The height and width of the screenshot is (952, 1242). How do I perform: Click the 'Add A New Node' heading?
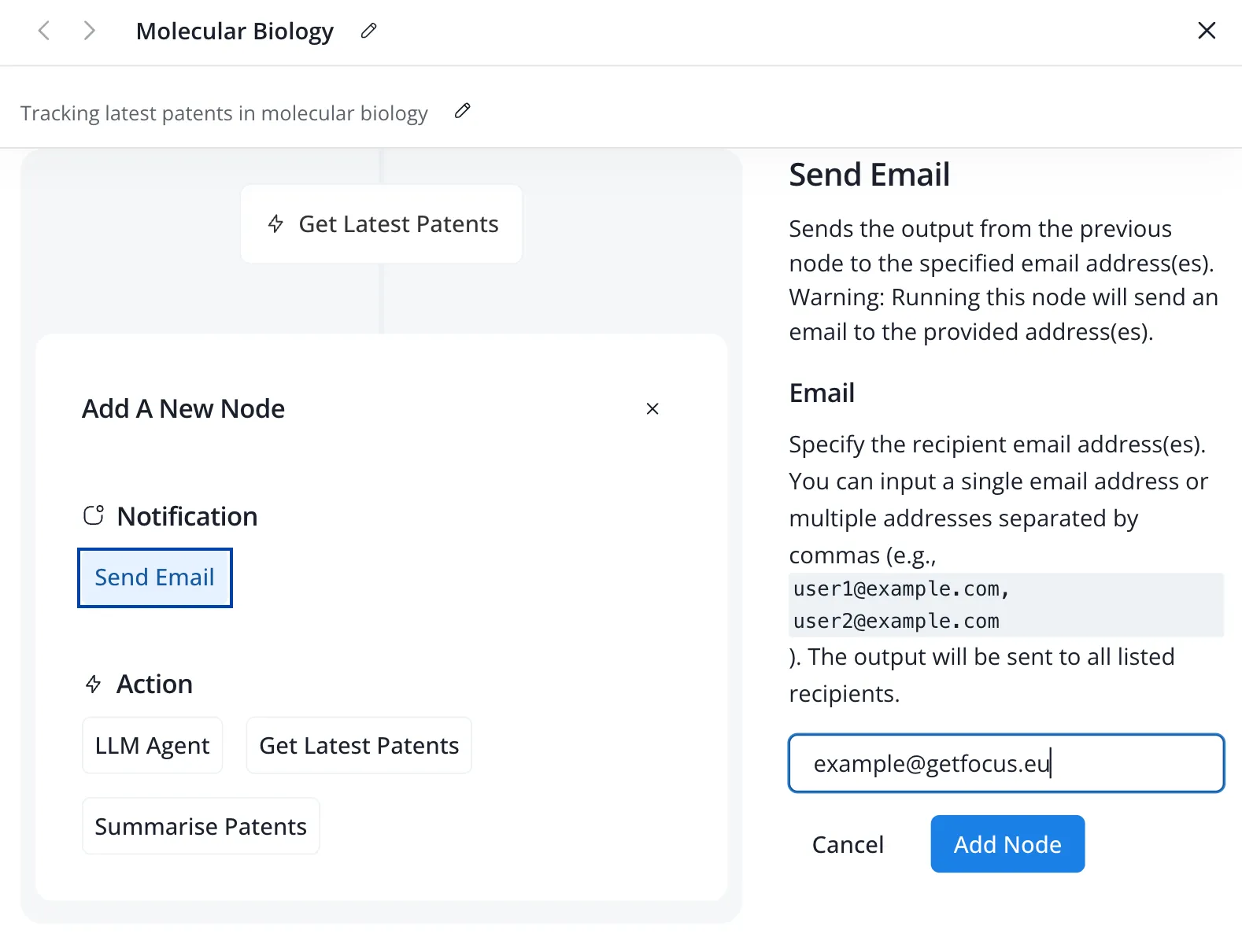[x=183, y=408]
